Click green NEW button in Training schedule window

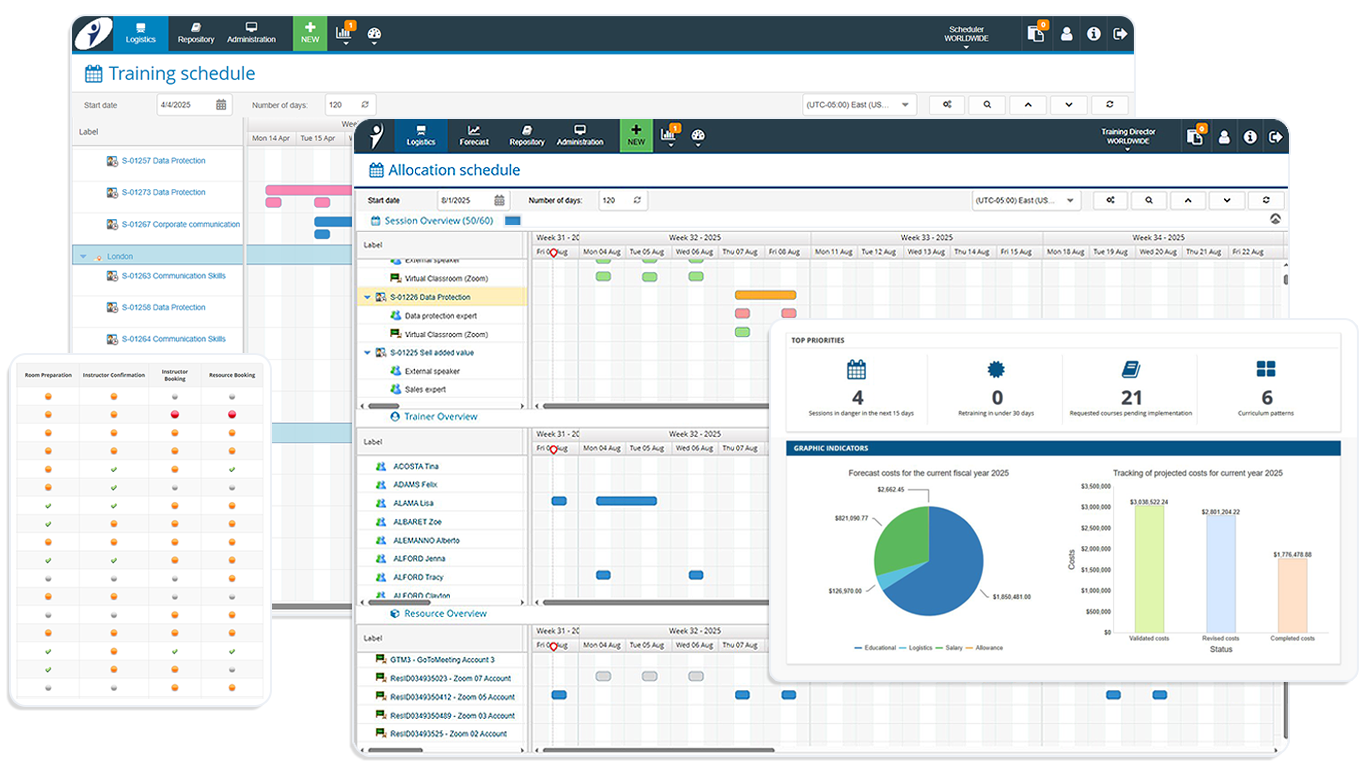[x=310, y=34]
